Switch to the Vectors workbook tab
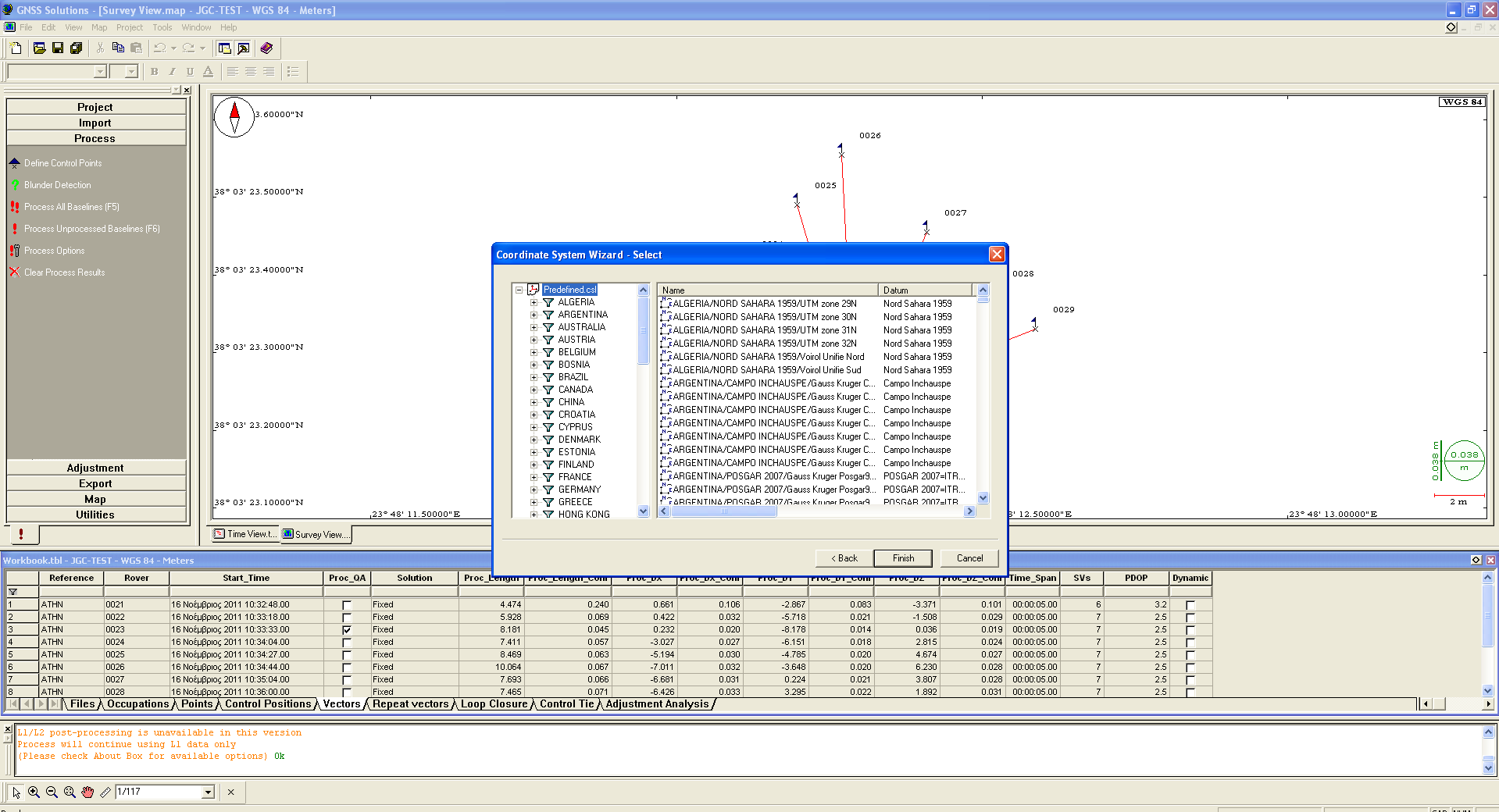1499x812 pixels. [342, 704]
